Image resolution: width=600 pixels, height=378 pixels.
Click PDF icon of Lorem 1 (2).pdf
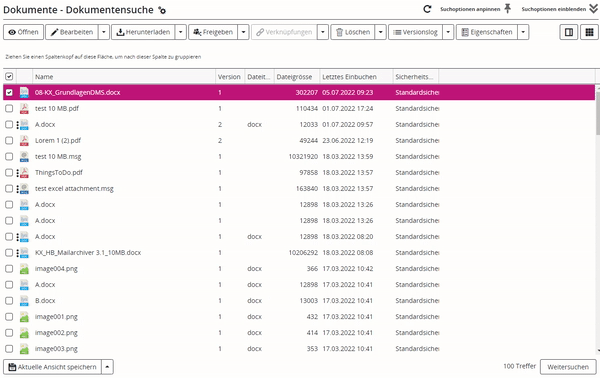coord(24,141)
